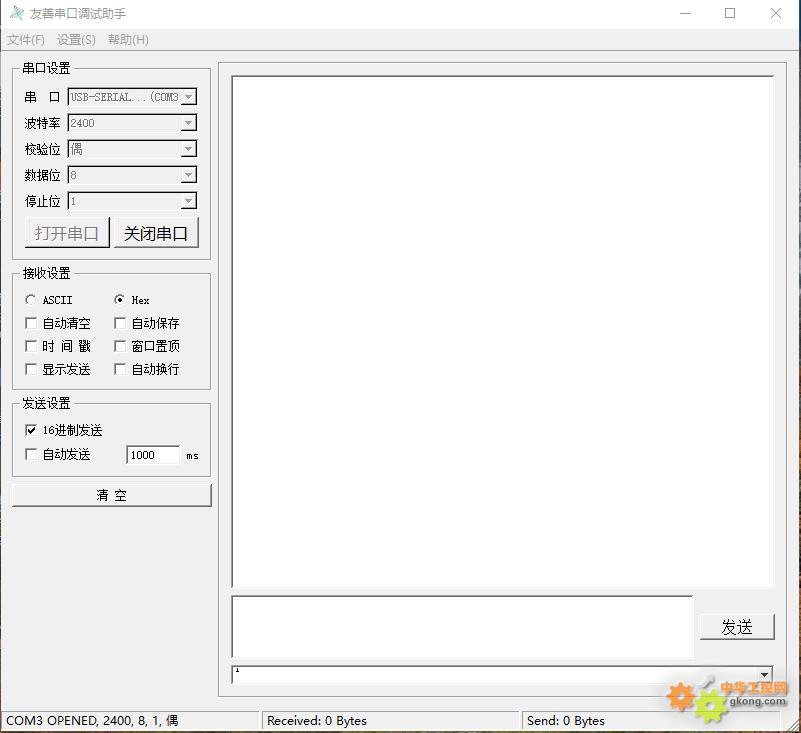
Task: Open the 设置(S) menu
Action: tap(76, 40)
